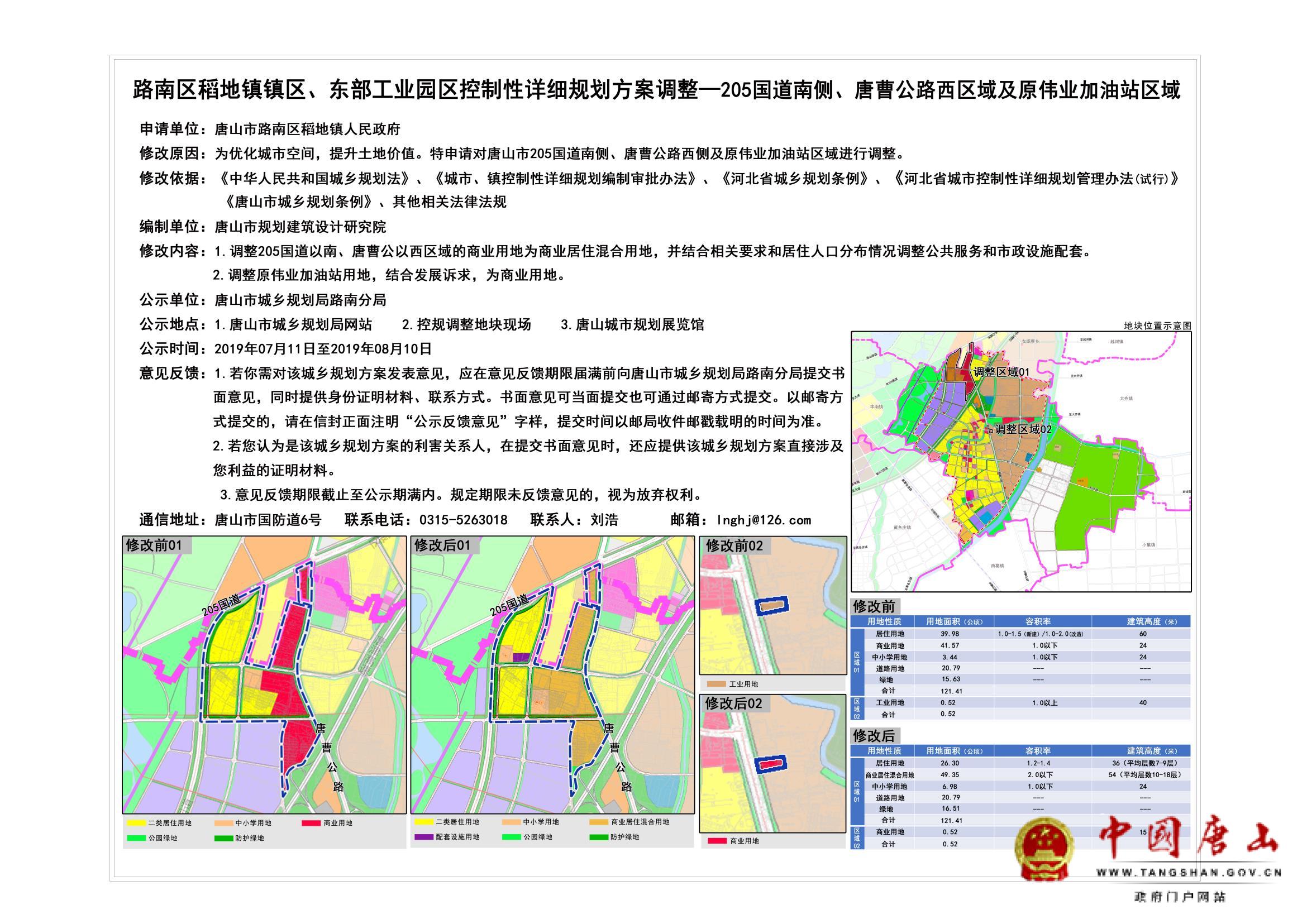Screen dimensions: 1307x924
Task: Click the 修改原因 label
Action: point(173,154)
